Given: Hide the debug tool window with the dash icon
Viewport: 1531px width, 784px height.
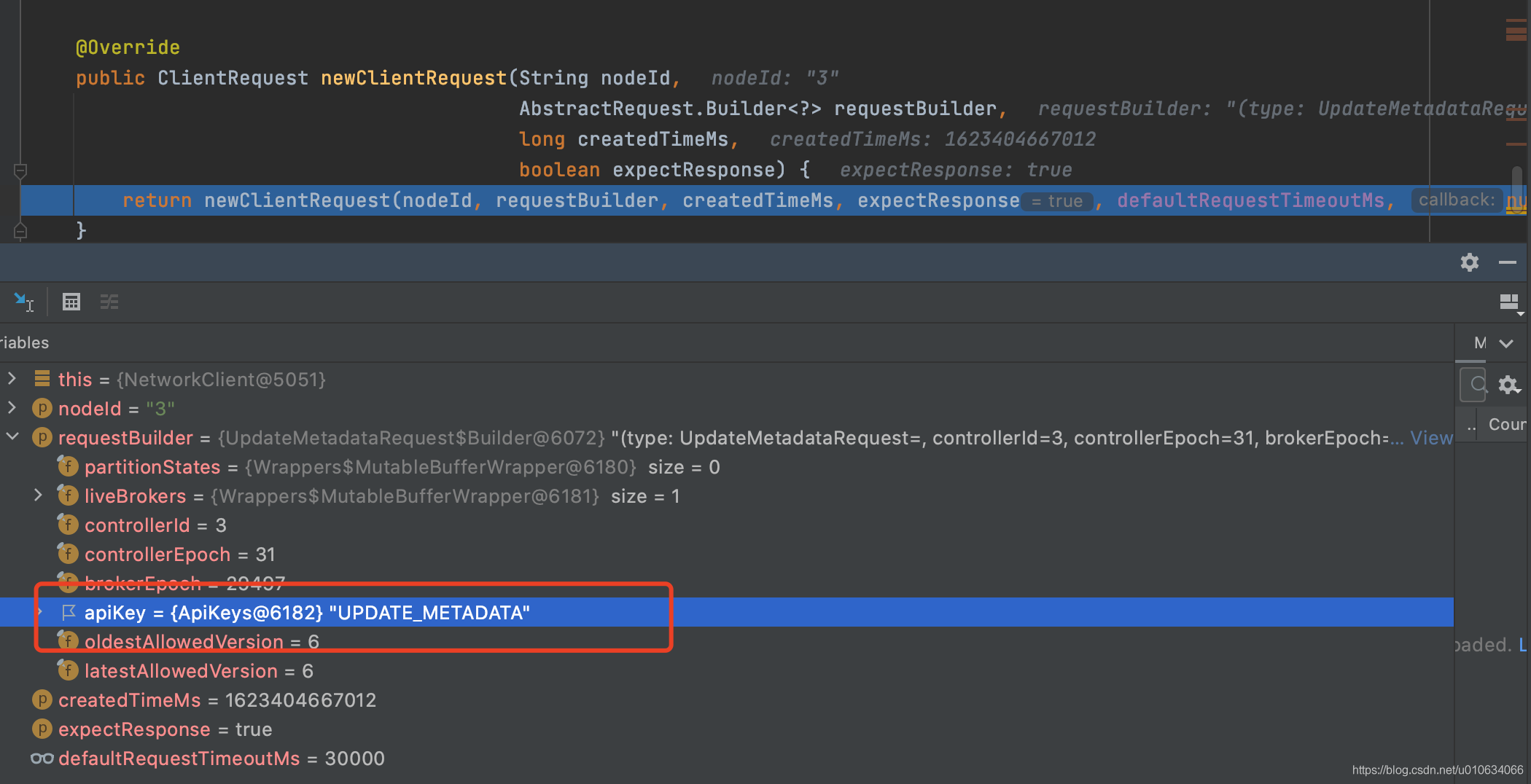Looking at the screenshot, I should point(1508,262).
